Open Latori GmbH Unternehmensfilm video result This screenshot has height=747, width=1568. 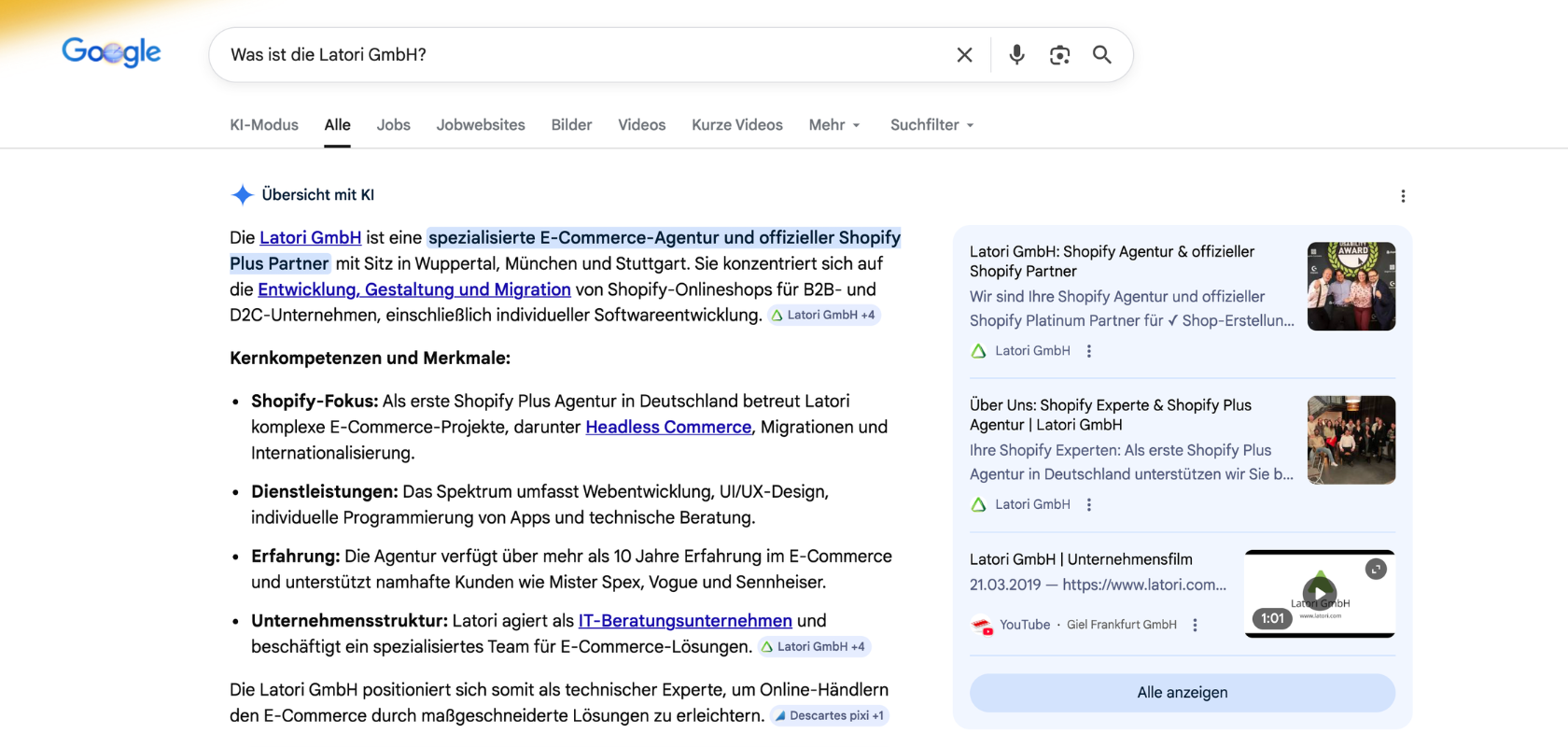(1081, 559)
